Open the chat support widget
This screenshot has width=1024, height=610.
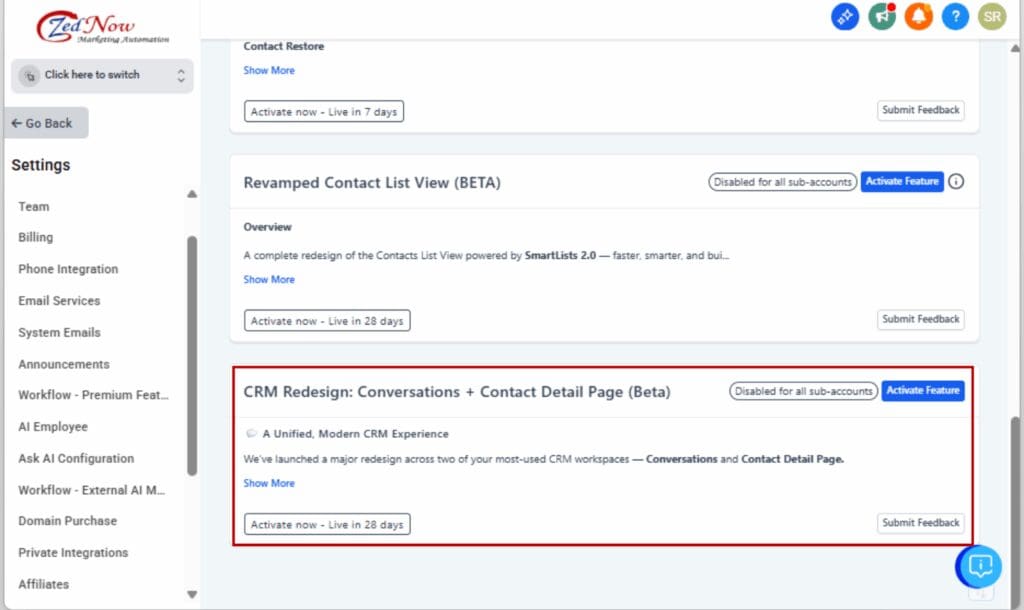coord(978,566)
